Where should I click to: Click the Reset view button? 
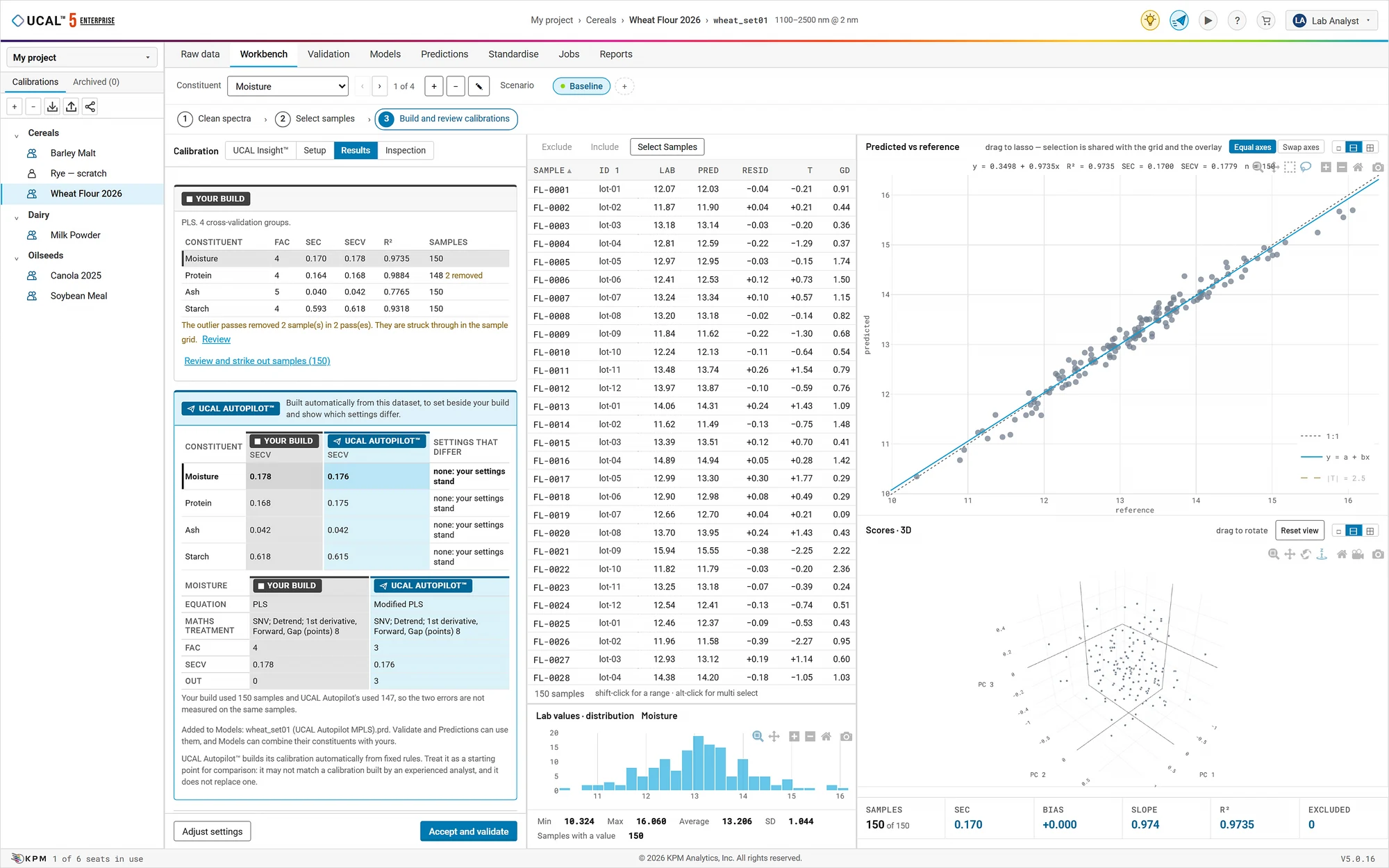[1299, 531]
